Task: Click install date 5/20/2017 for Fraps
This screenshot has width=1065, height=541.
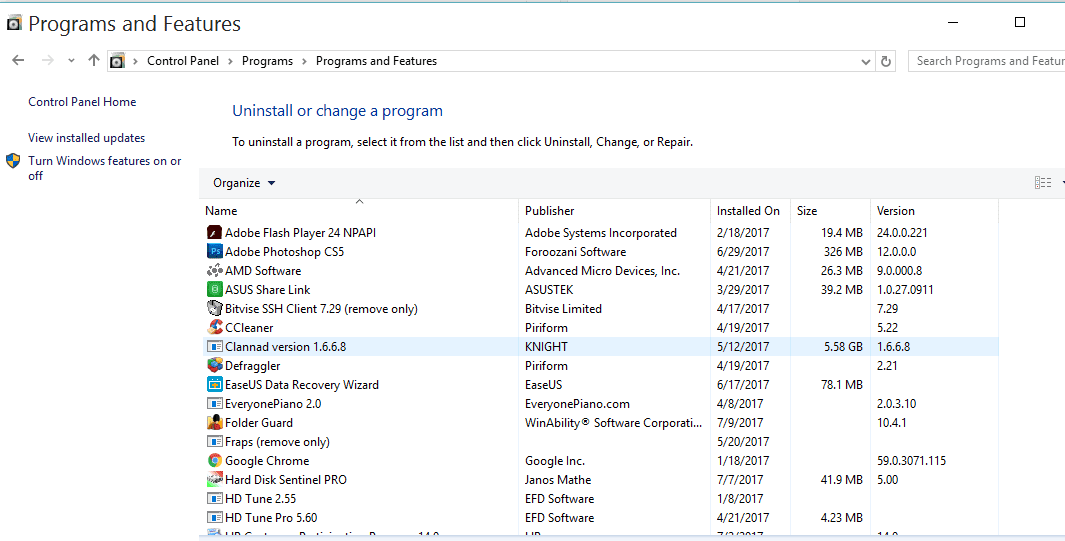Action: (x=742, y=441)
